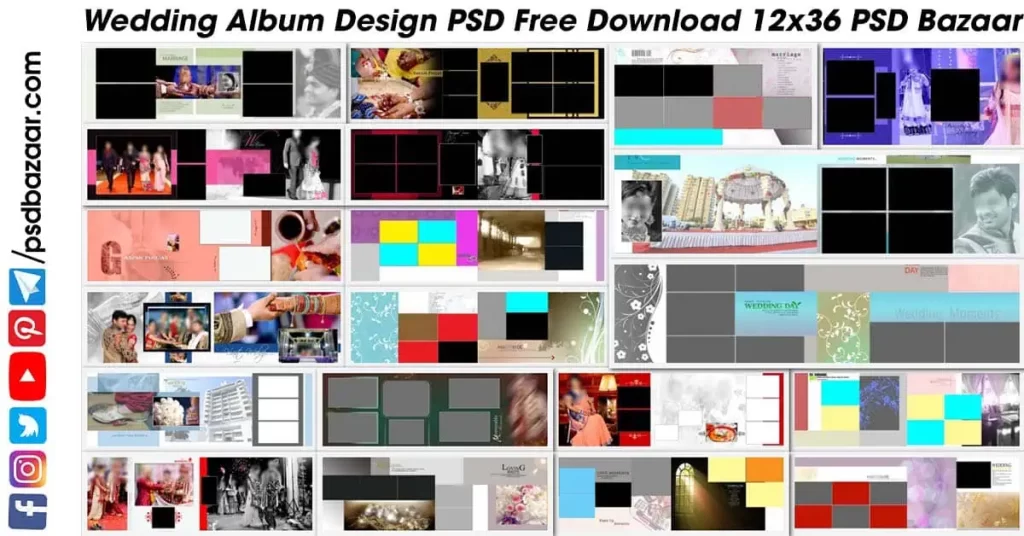Open the template with cyan-yellow squares and blue floral
This screenshot has height=536, width=1024.
[x=907, y=409]
